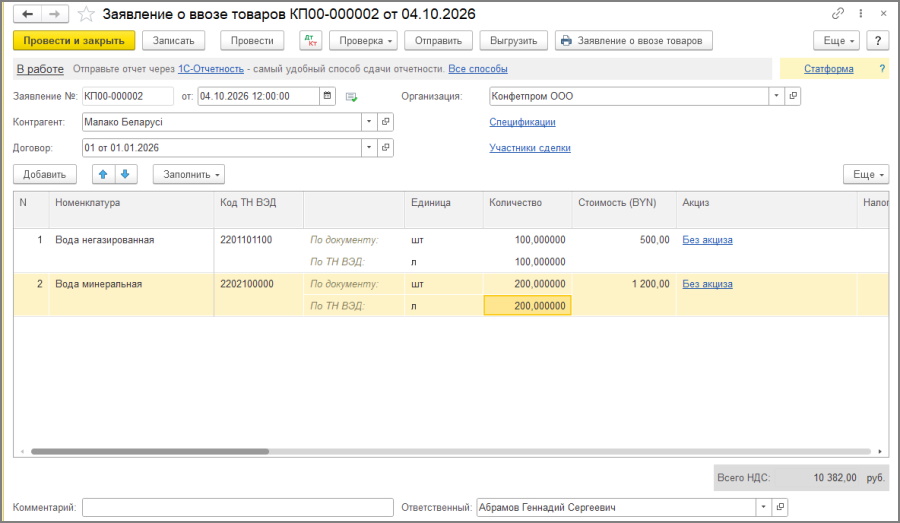Click Провести и закрыть button
This screenshot has width=900, height=523.
[x=74, y=41]
